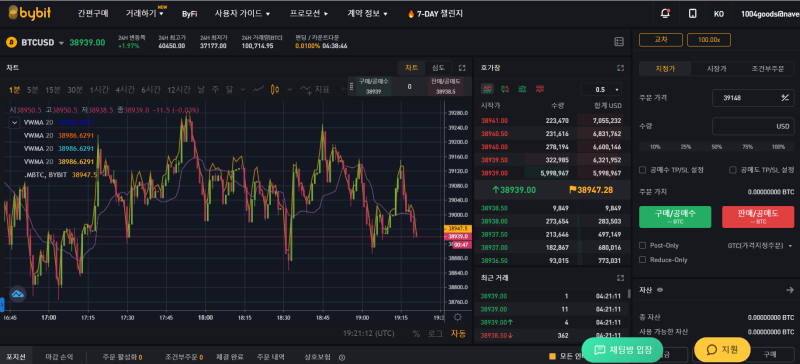Switch to the 시장가 order tab
Screen dimensions: 800x364
(716, 69)
